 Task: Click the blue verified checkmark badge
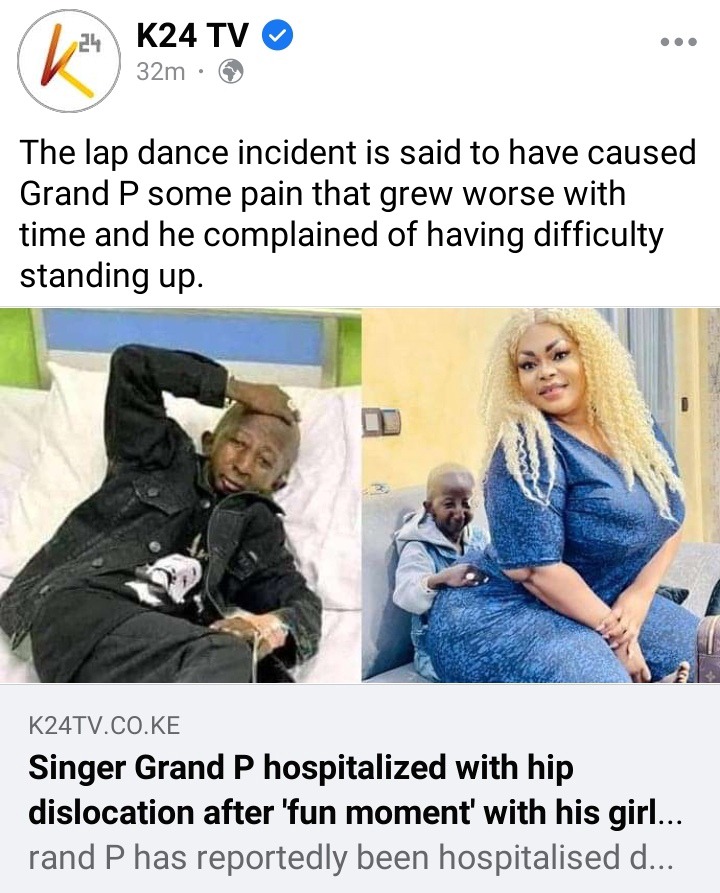[277, 36]
